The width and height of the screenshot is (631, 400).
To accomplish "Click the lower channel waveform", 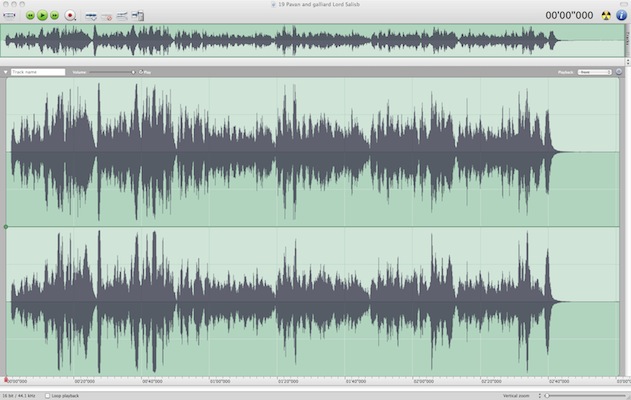I will point(312,302).
